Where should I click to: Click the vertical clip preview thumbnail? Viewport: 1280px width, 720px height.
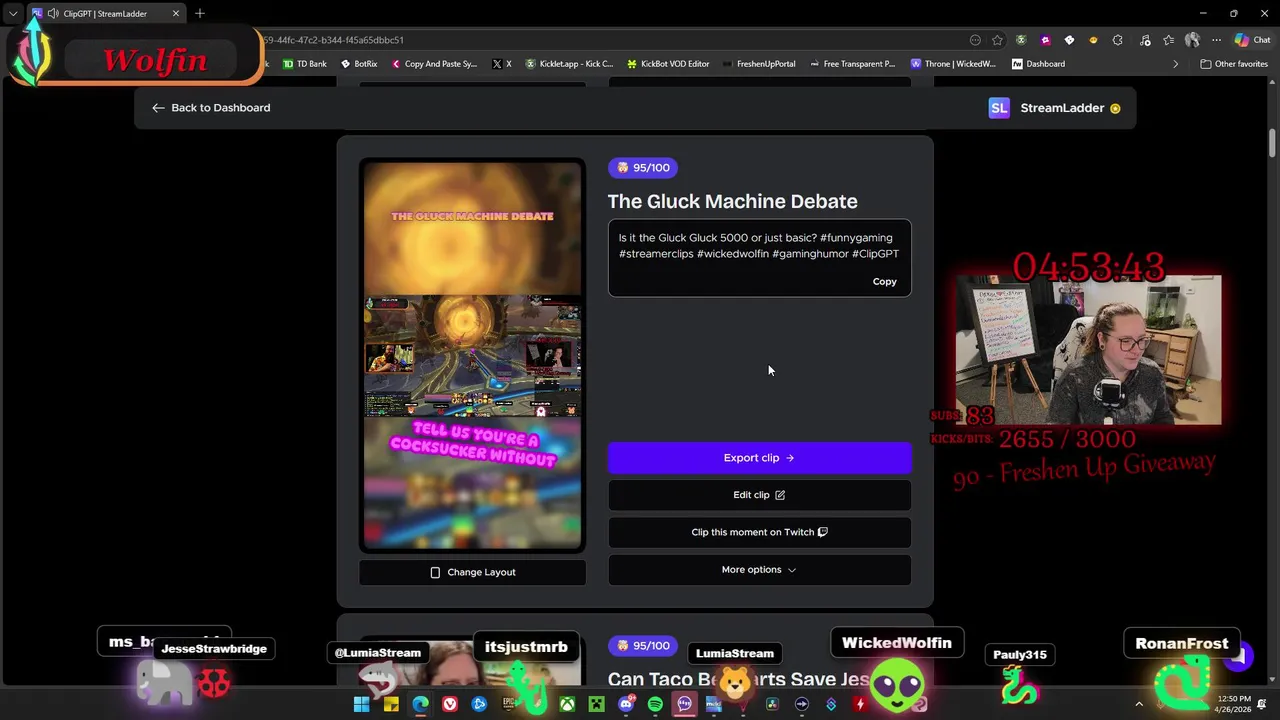472,356
